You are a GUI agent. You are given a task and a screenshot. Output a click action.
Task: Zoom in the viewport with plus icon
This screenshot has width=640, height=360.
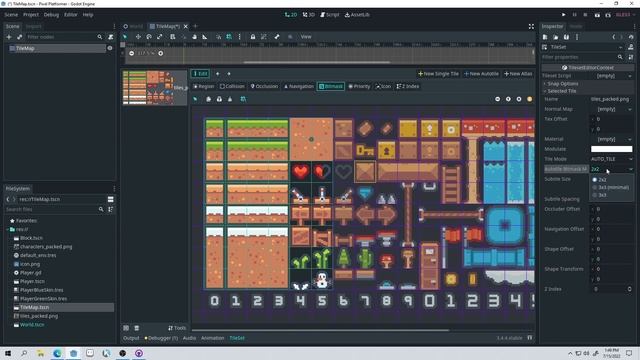click(x=161, y=53)
